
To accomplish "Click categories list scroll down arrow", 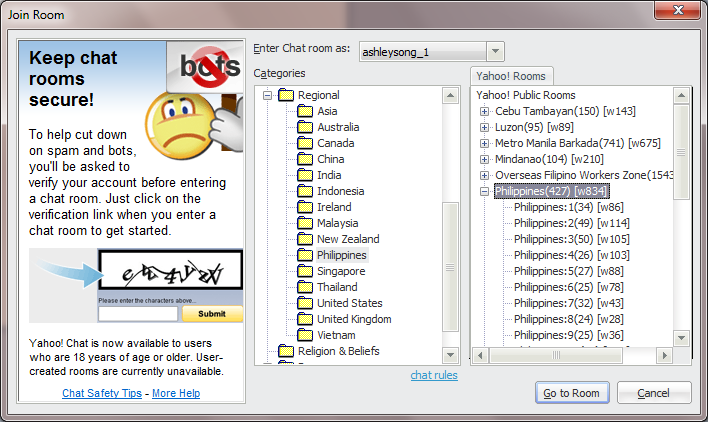I will pyautogui.click(x=450, y=355).
